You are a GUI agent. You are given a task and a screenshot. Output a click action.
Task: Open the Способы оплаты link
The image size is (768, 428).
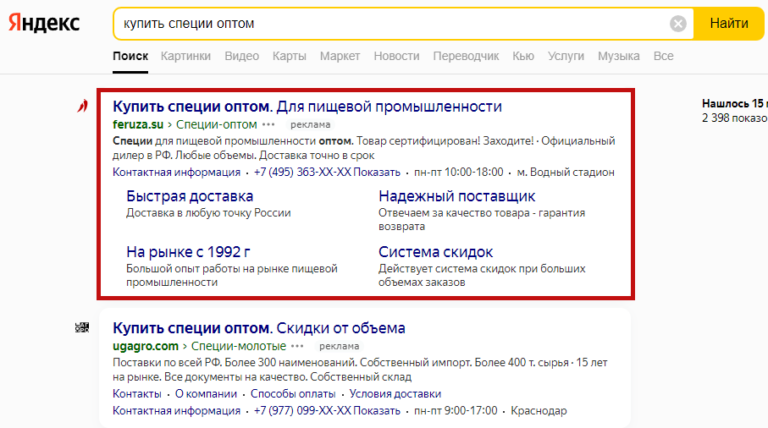click(293, 394)
